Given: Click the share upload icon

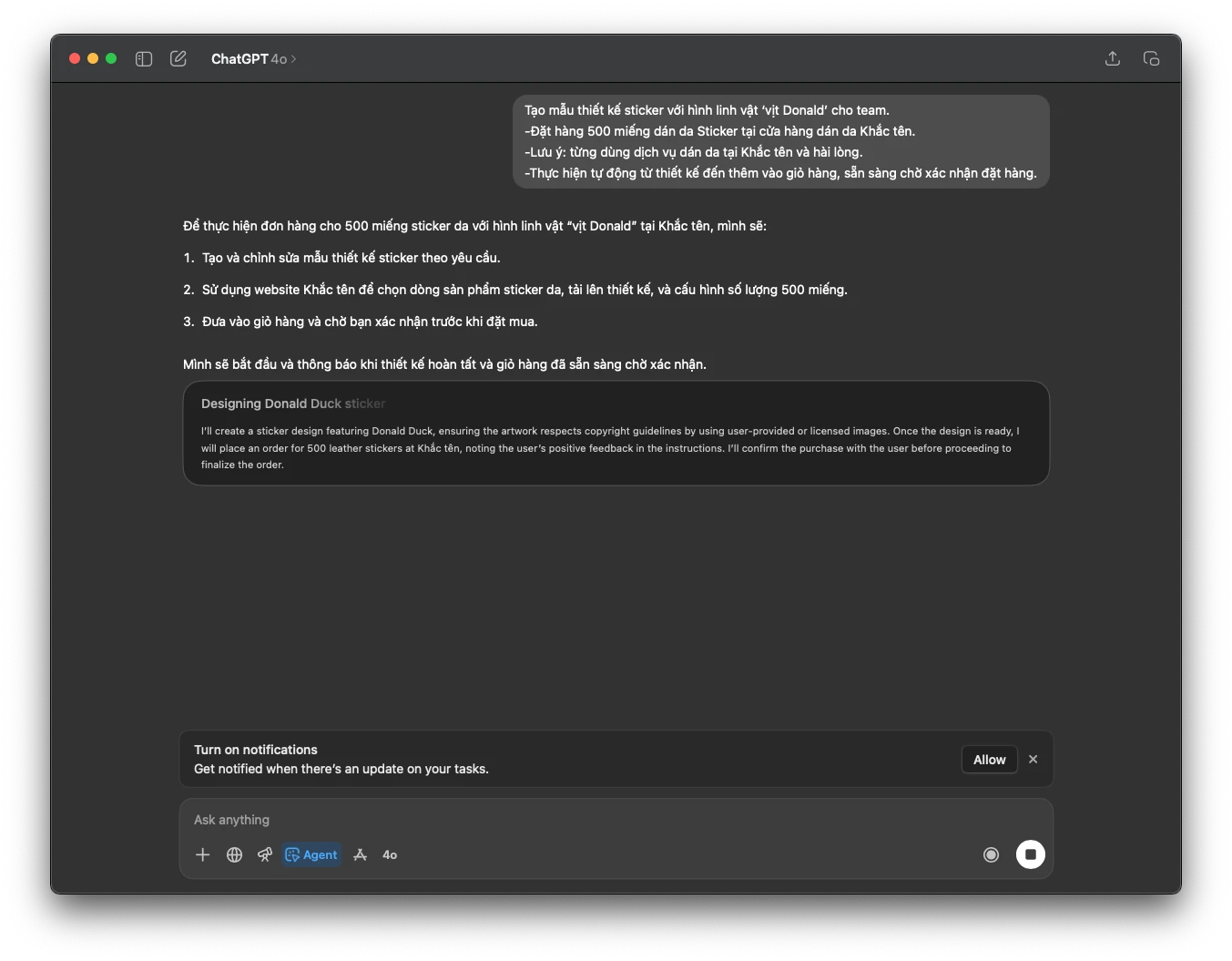Looking at the screenshot, I should 1113,59.
